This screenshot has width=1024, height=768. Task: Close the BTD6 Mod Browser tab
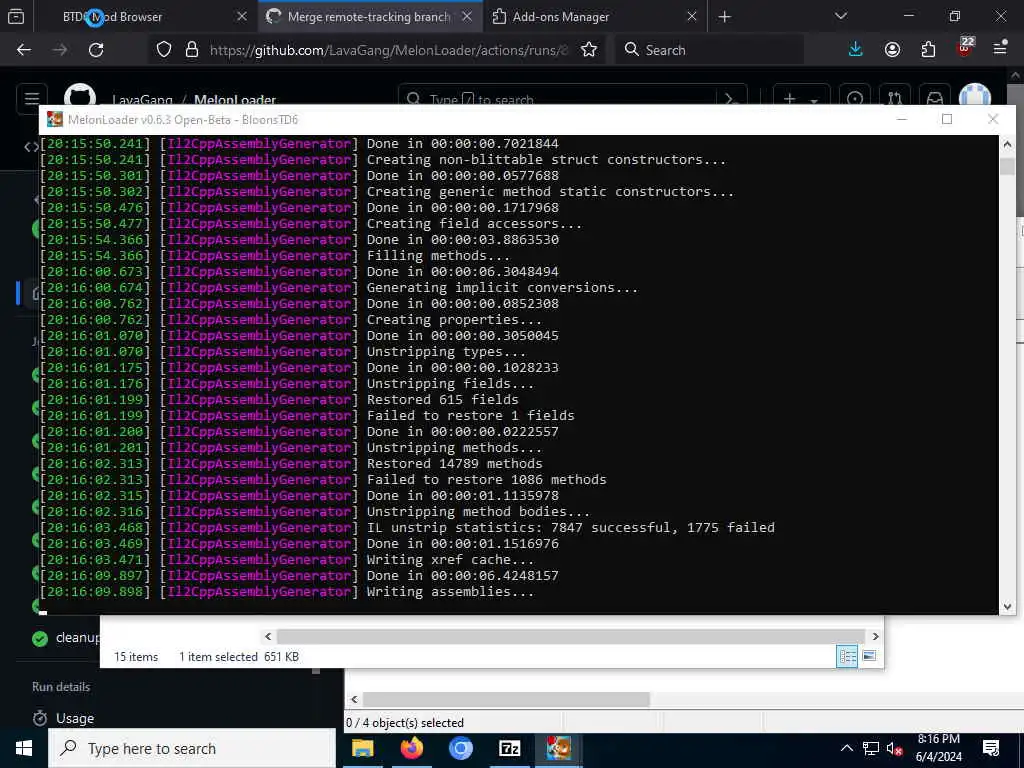click(x=242, y=17)
